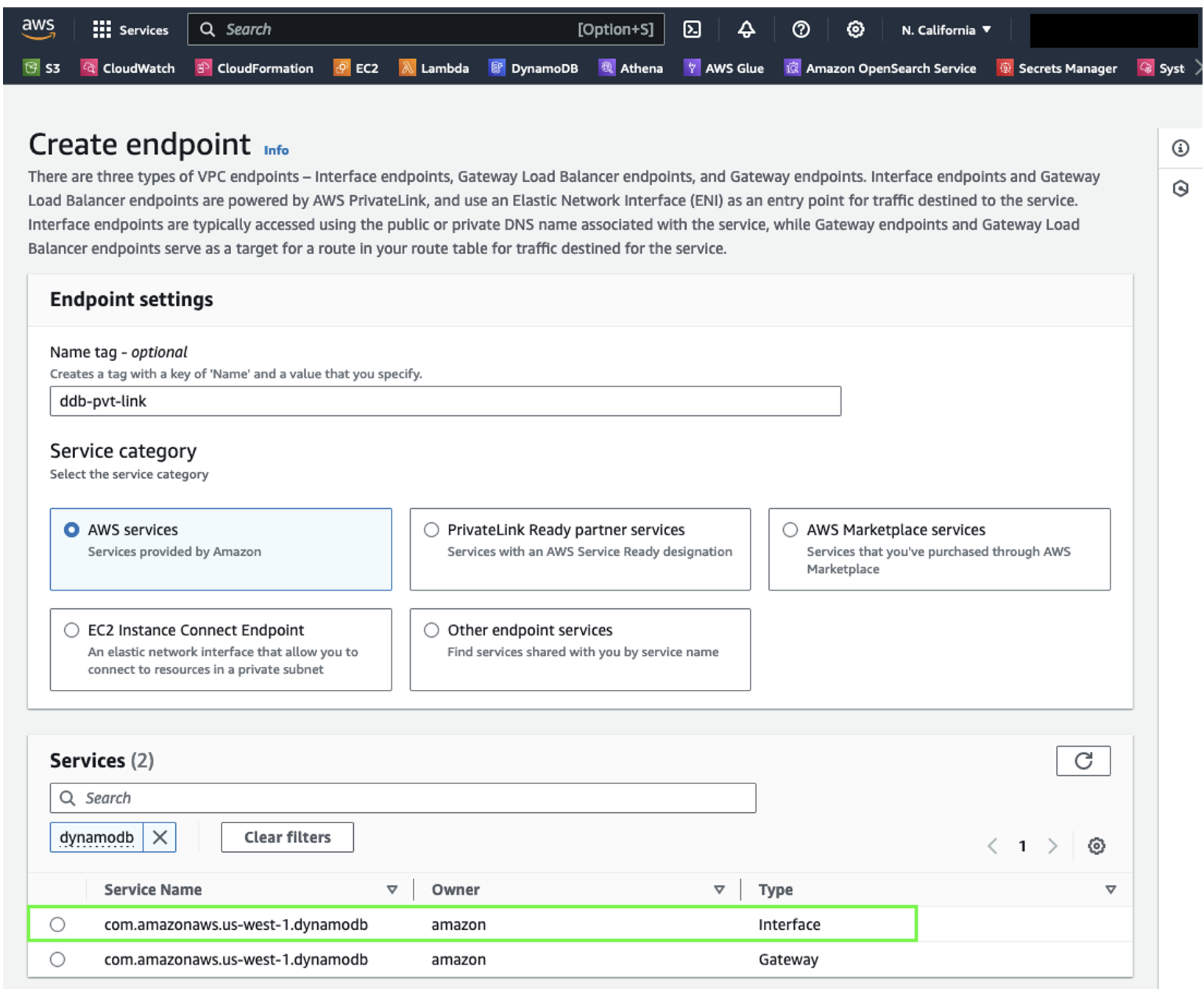
Task: Click "Gateway" type cell
Action: (x=788, y=960)
